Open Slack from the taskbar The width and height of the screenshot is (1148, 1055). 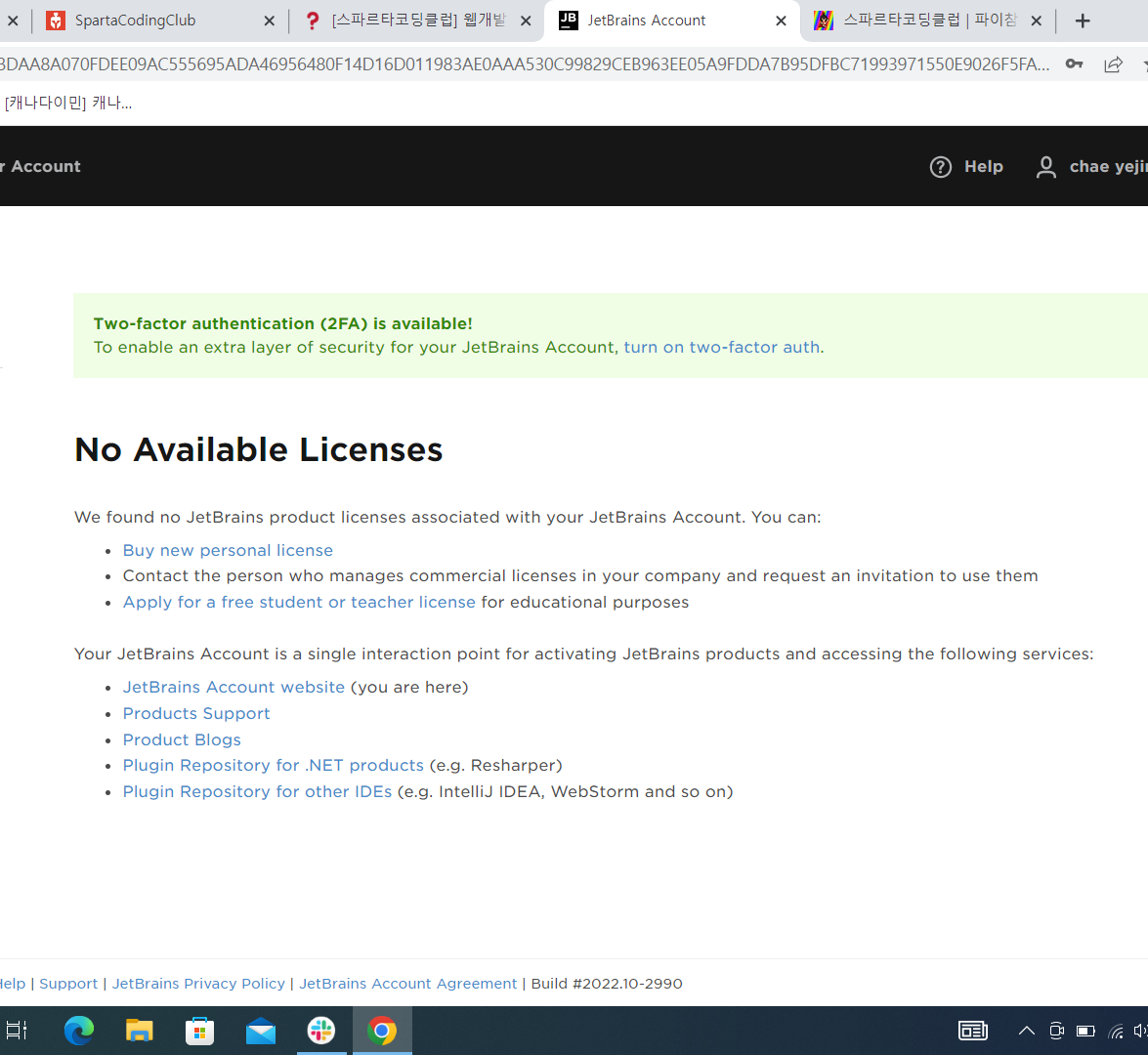(x=321, y=1031)
